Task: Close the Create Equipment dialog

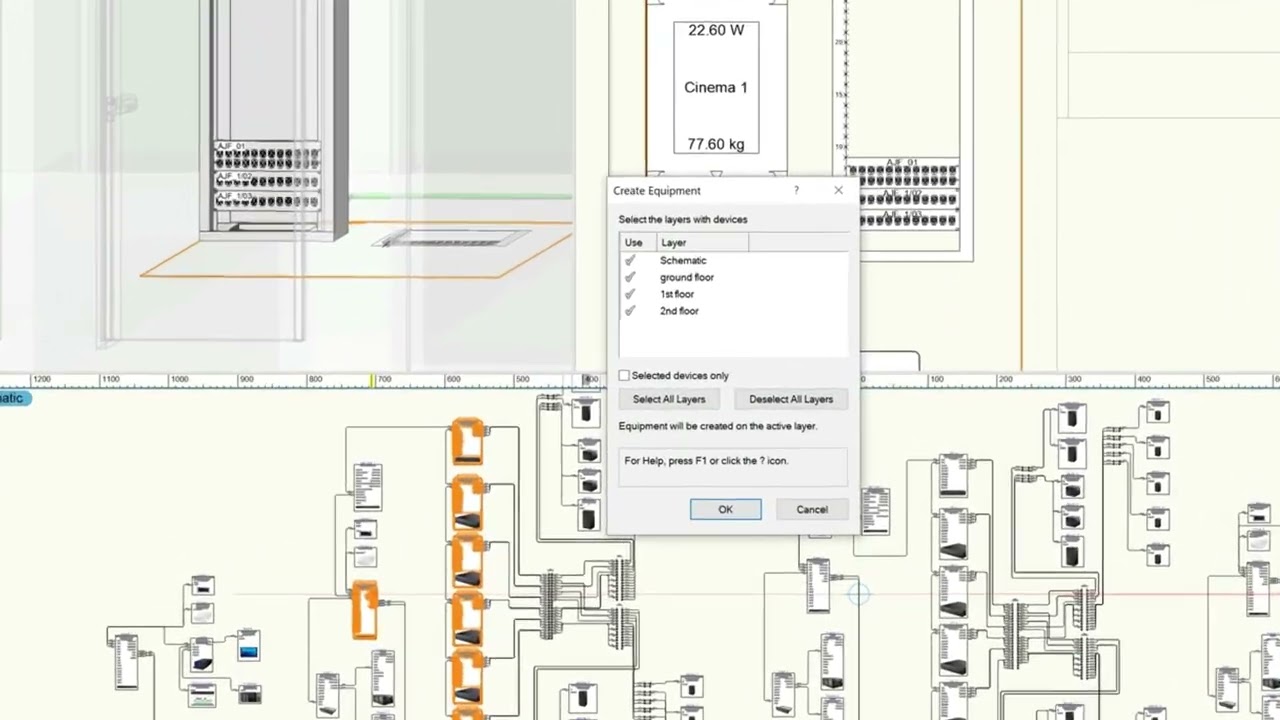Action: (838, 190)
